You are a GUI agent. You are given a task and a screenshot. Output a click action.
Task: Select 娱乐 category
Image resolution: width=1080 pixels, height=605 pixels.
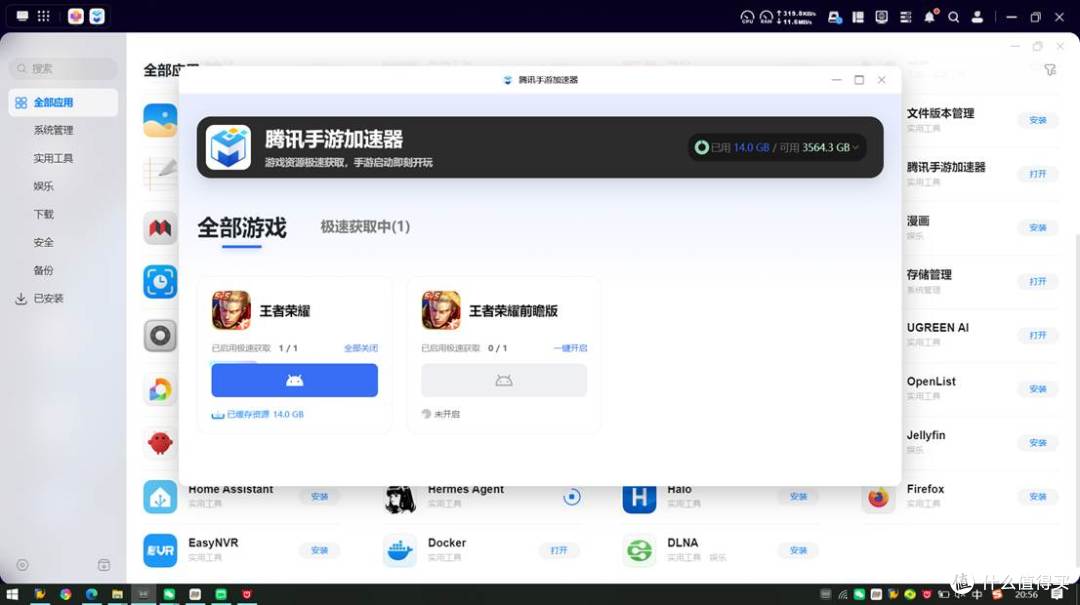[43, 186]
